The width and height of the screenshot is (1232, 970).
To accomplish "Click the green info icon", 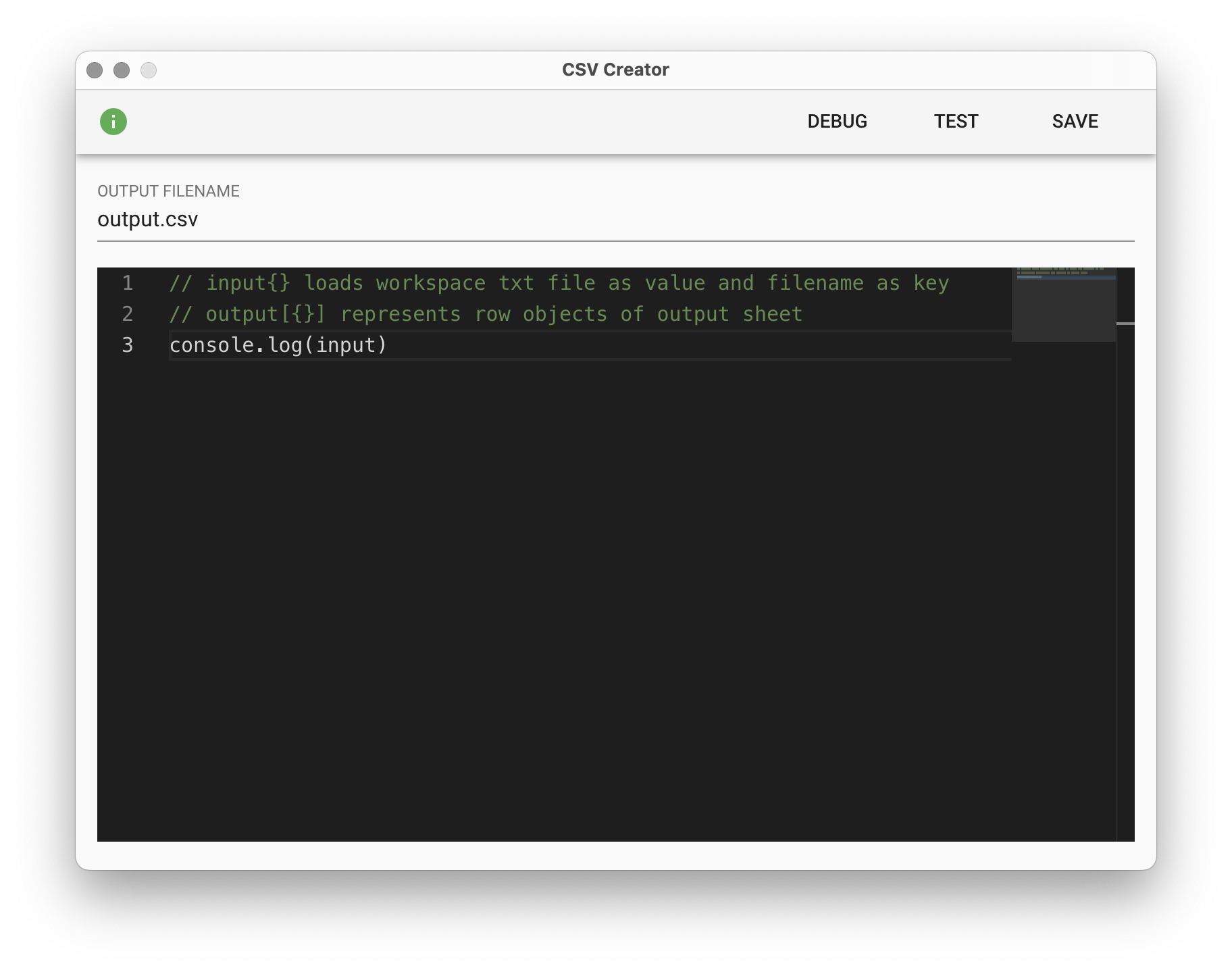I will click(x=113, y=122).
